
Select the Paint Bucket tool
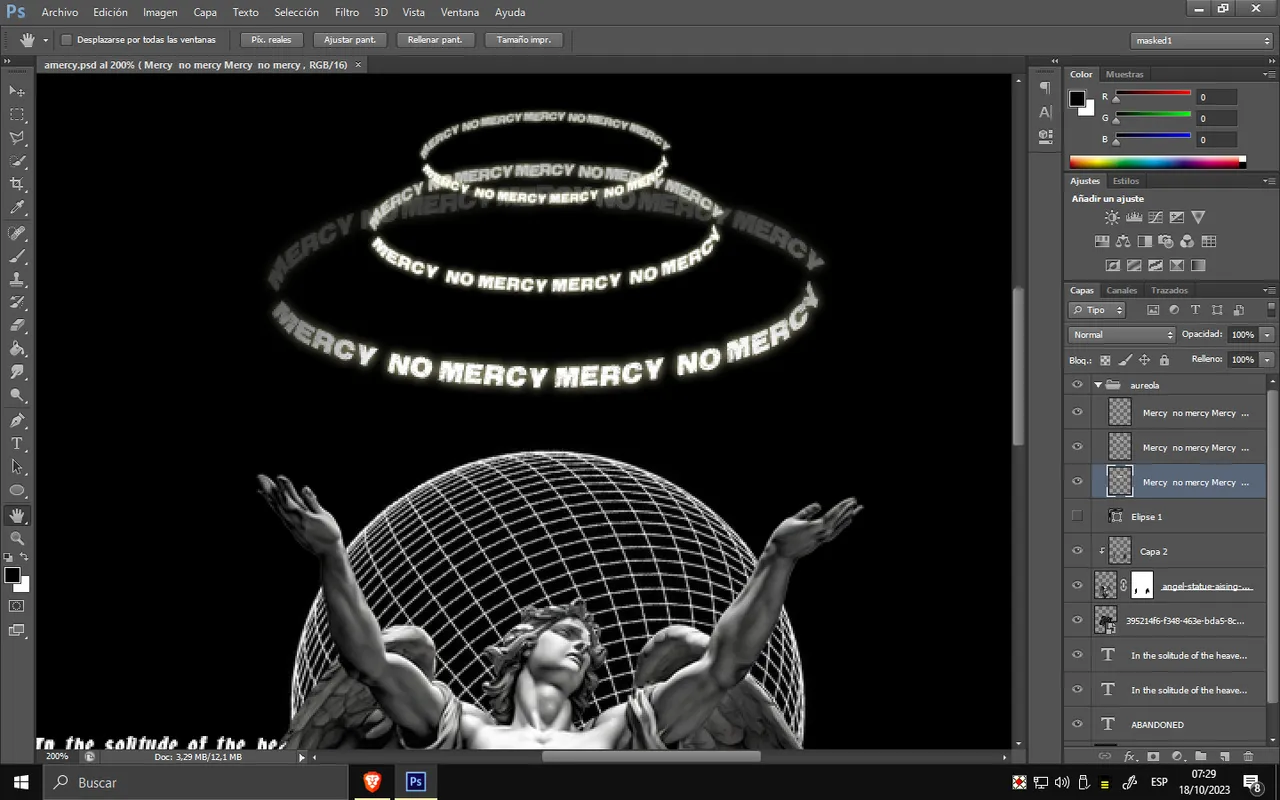17,349
